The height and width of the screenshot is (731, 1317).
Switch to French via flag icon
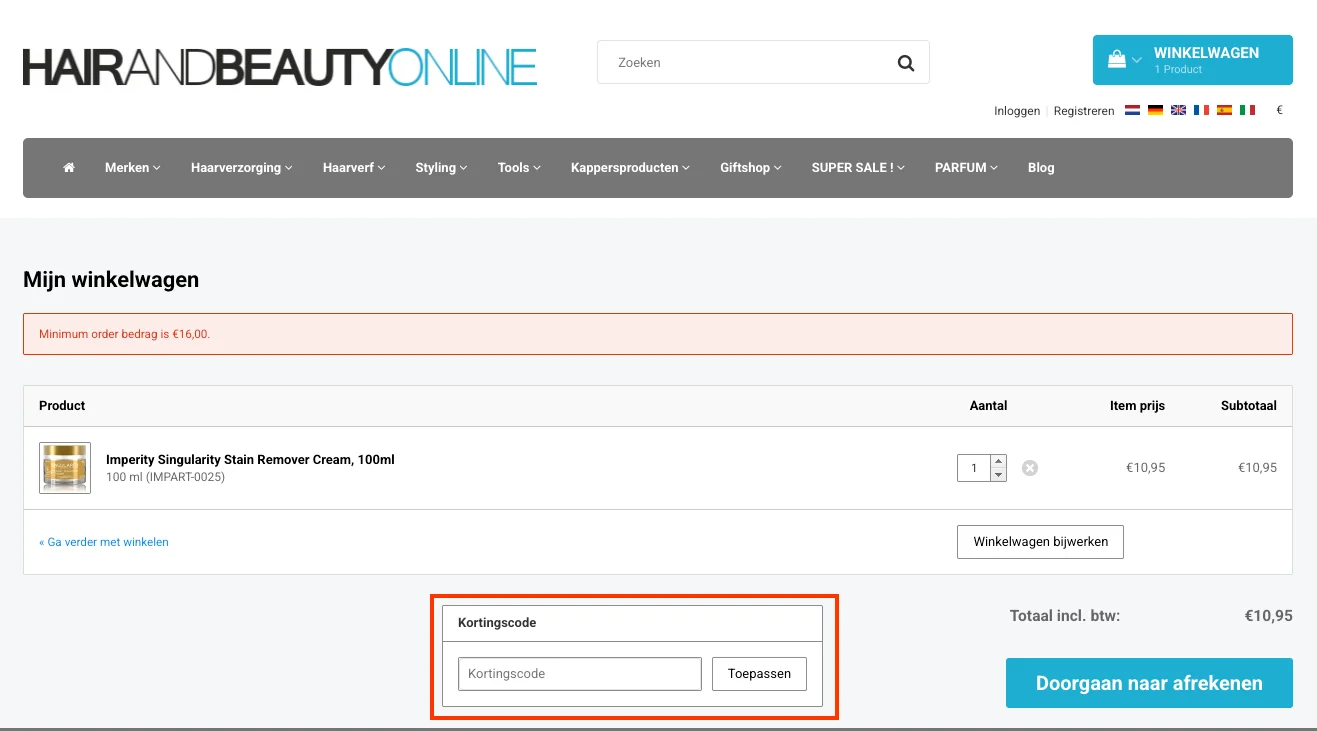click(x=1201, y=111)
